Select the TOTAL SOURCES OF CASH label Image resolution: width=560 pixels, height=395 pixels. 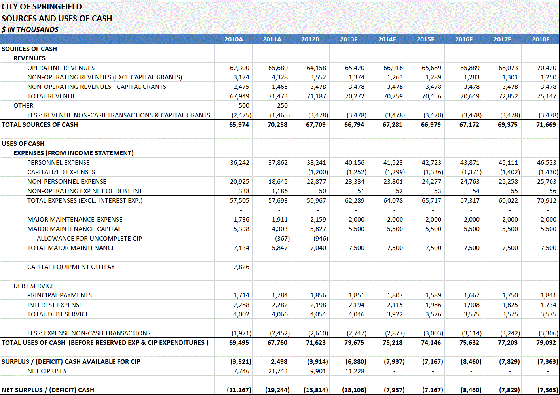tap(40, 125)
